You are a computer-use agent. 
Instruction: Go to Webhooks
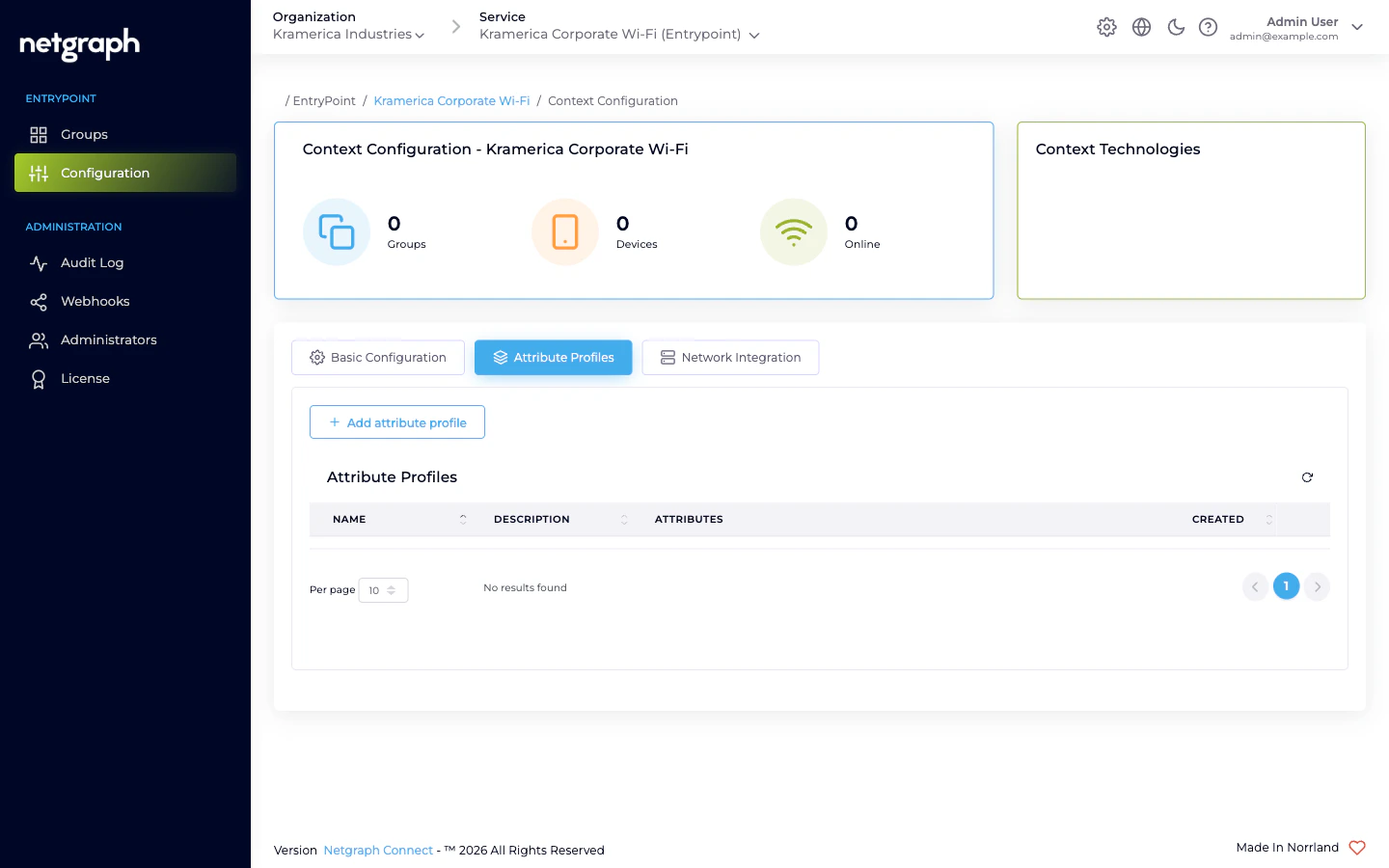tap(125, 301)
